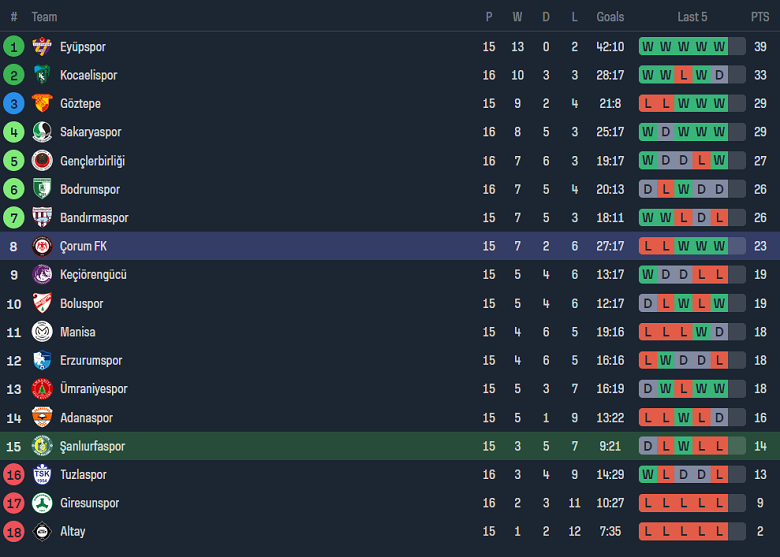Select the Keçiörengücü team name
The width and height of the screenshot is (780, 557).
click(x=93, y=275)
